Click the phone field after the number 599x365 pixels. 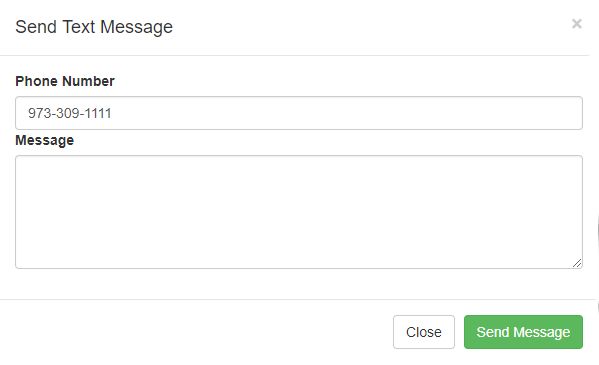(x=344, y=113)
